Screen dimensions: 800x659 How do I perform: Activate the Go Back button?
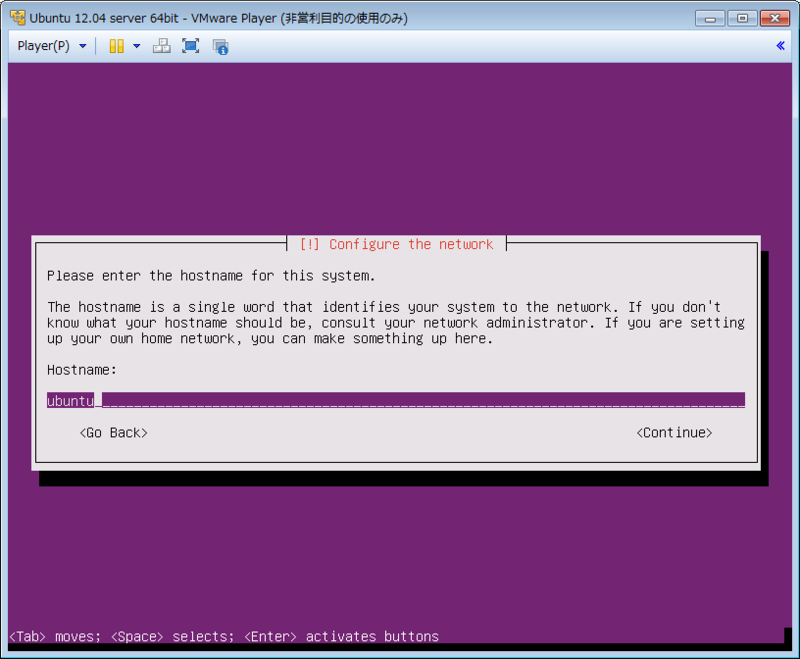click(113, 433)
